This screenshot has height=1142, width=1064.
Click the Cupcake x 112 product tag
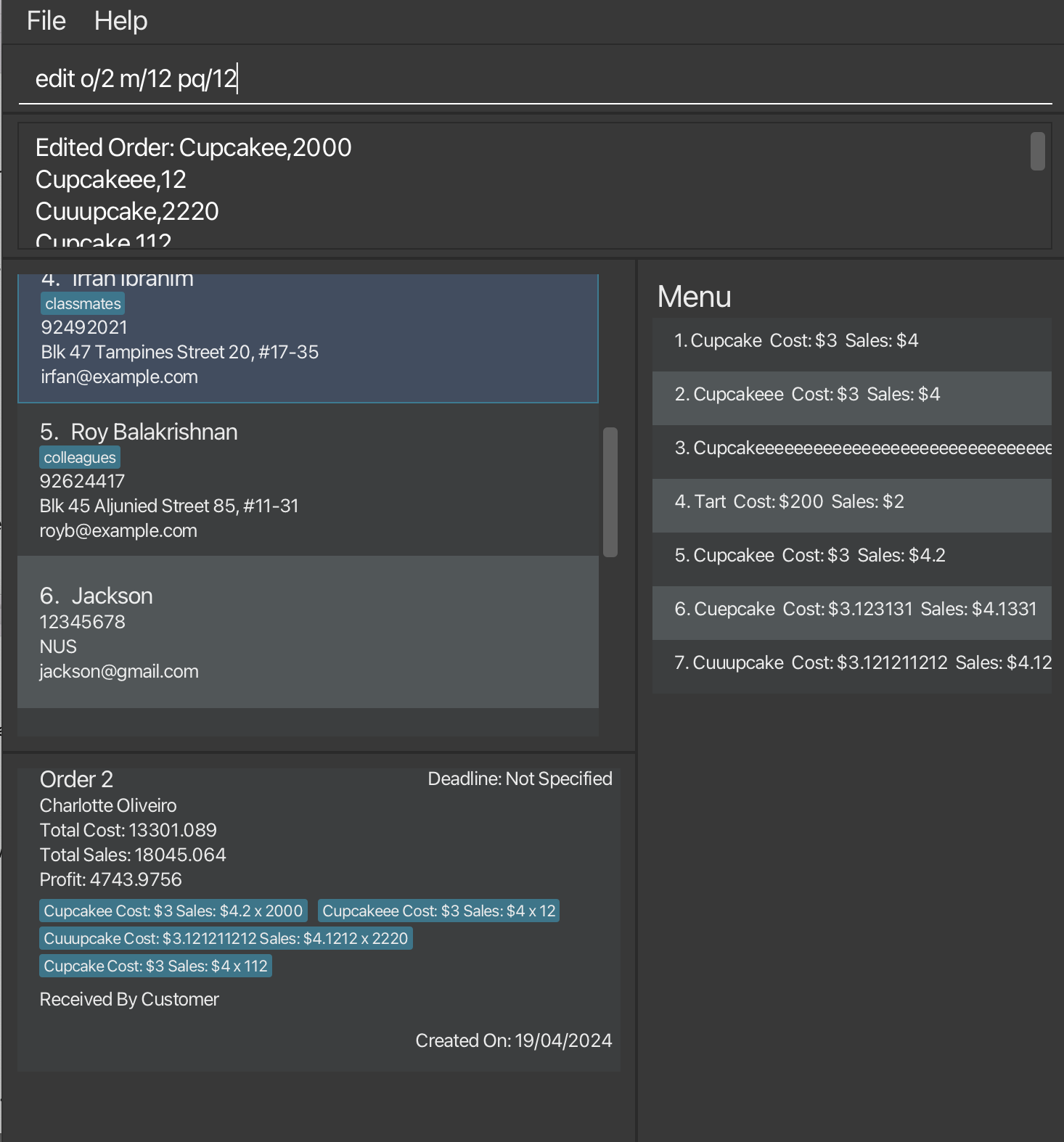click(x=155, y=966)
